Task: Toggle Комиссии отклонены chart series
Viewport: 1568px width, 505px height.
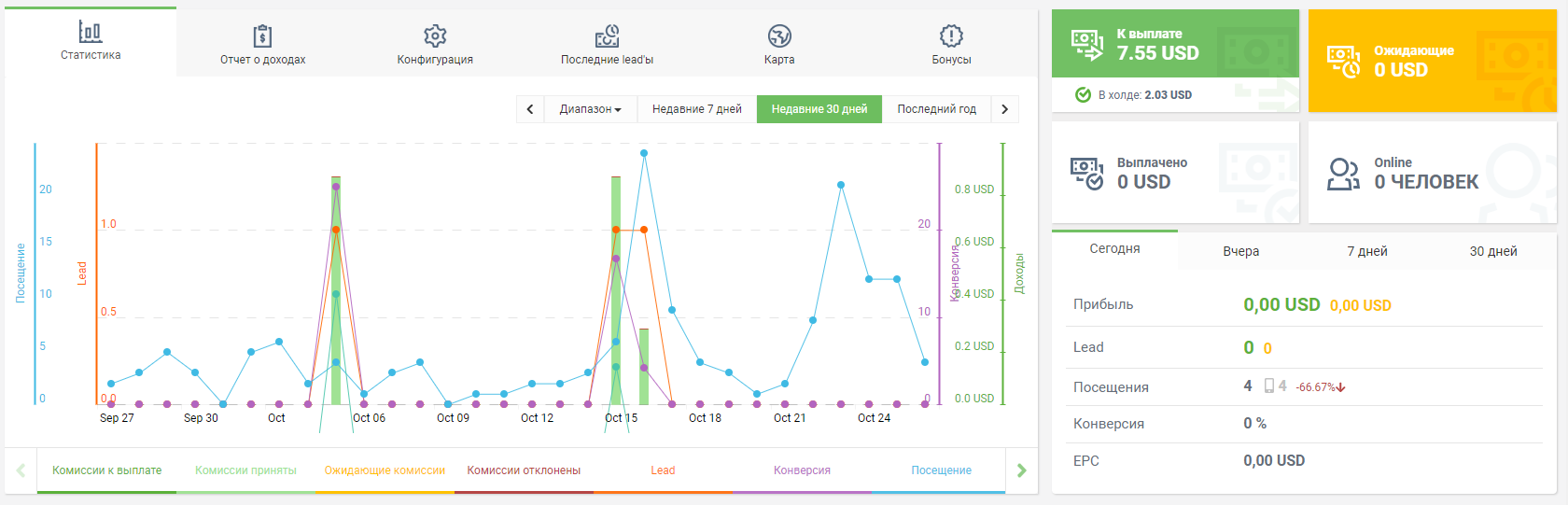Action: [524, 470]
